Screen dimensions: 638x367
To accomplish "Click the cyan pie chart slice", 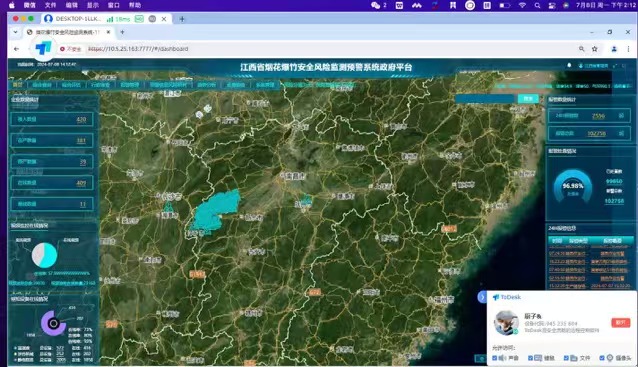I will pos(50,255).
